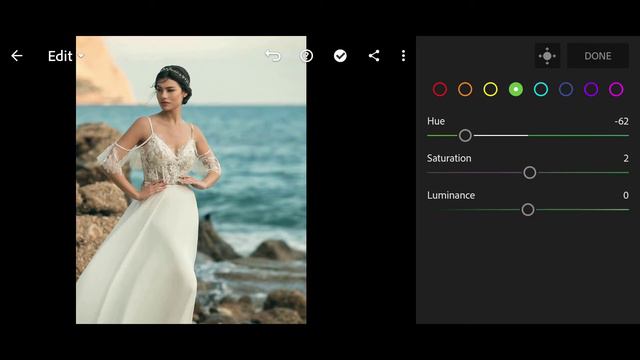This screenshot has width=640, height=360.
Task: Tap the DONE button
Action: coord(598,56)
